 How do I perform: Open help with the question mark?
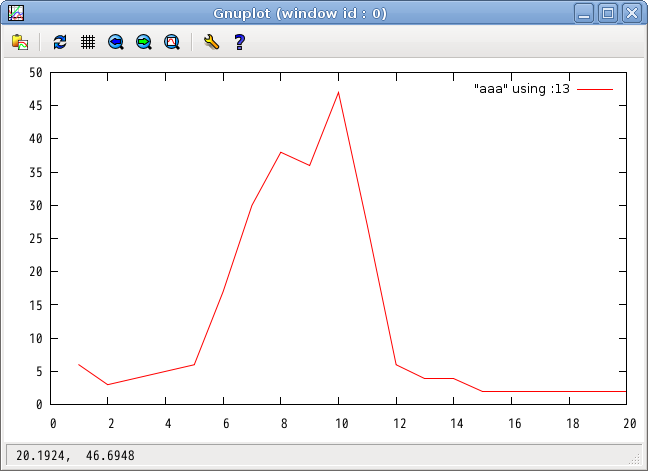point(239,43)
